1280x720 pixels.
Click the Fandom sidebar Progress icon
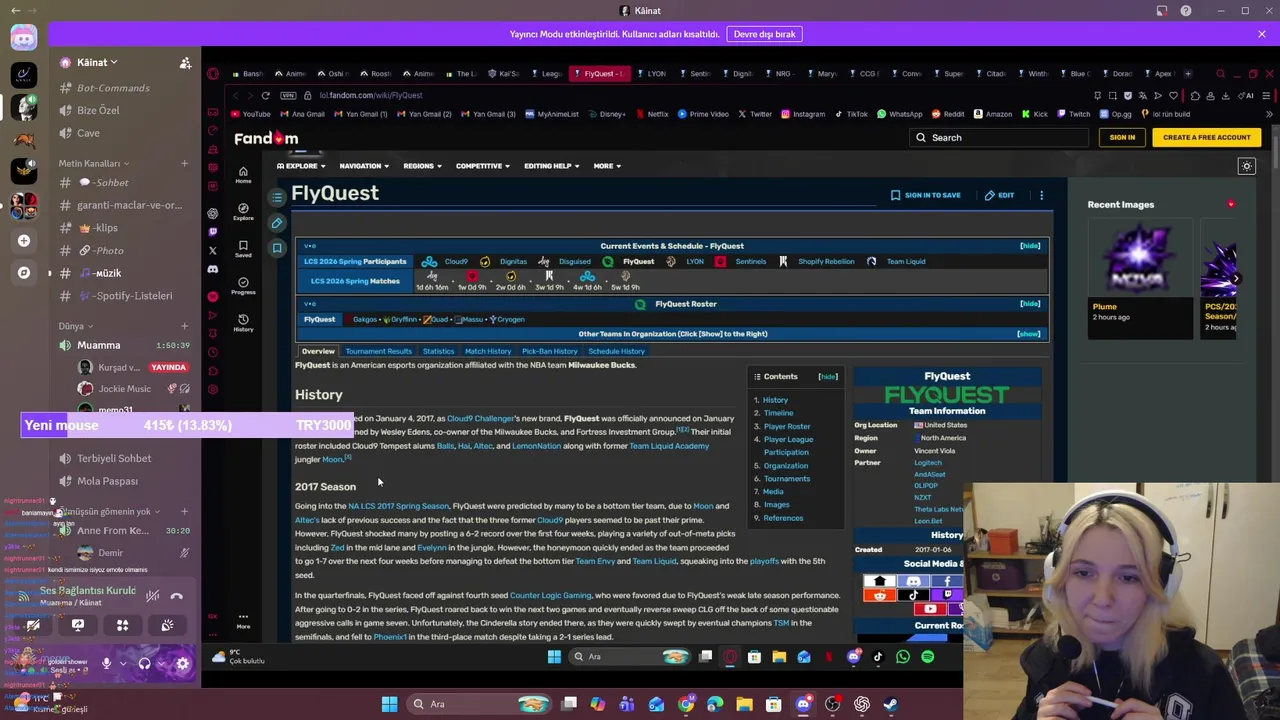[x=243, y=286]
